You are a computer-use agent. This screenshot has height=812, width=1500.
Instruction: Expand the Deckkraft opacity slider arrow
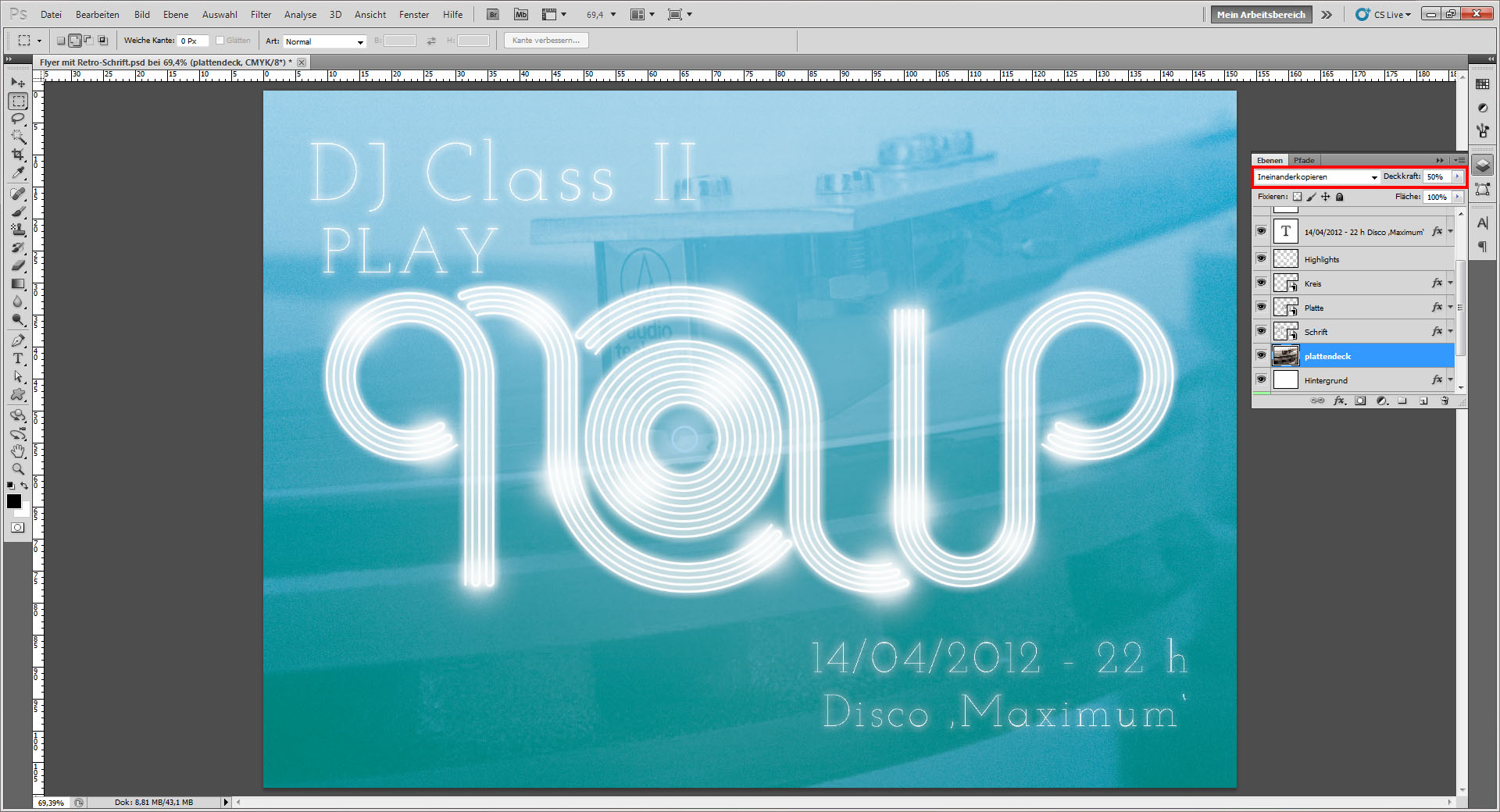(1457, 177)
